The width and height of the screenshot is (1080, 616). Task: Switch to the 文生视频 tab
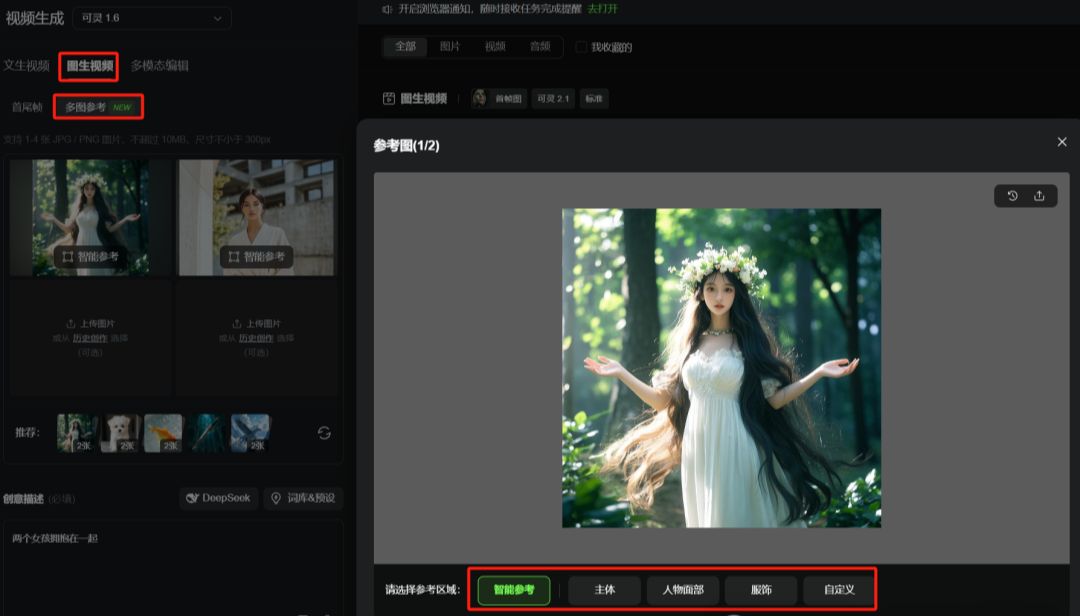coord(26,66)
